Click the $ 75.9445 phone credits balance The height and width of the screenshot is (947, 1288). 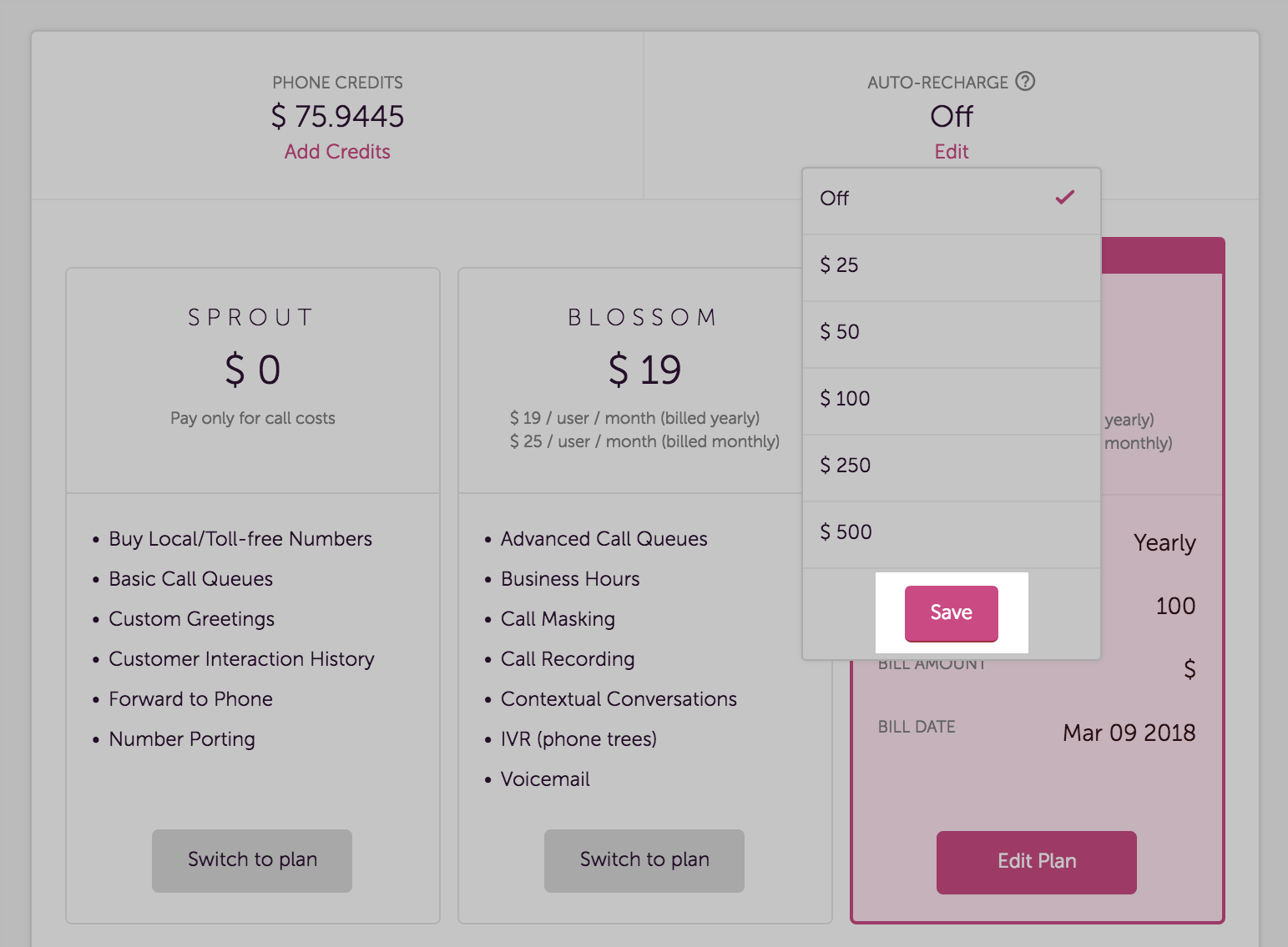point(337,117)
